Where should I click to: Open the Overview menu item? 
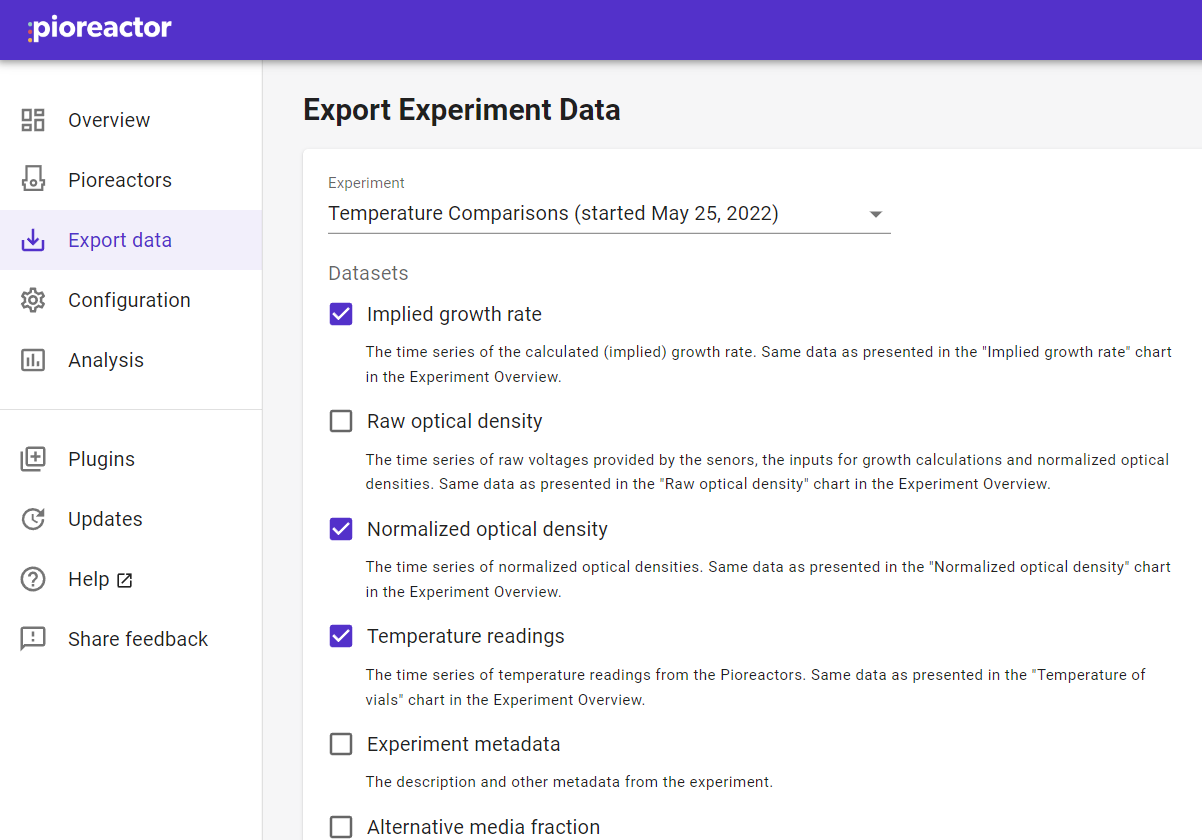coord(131,120)
